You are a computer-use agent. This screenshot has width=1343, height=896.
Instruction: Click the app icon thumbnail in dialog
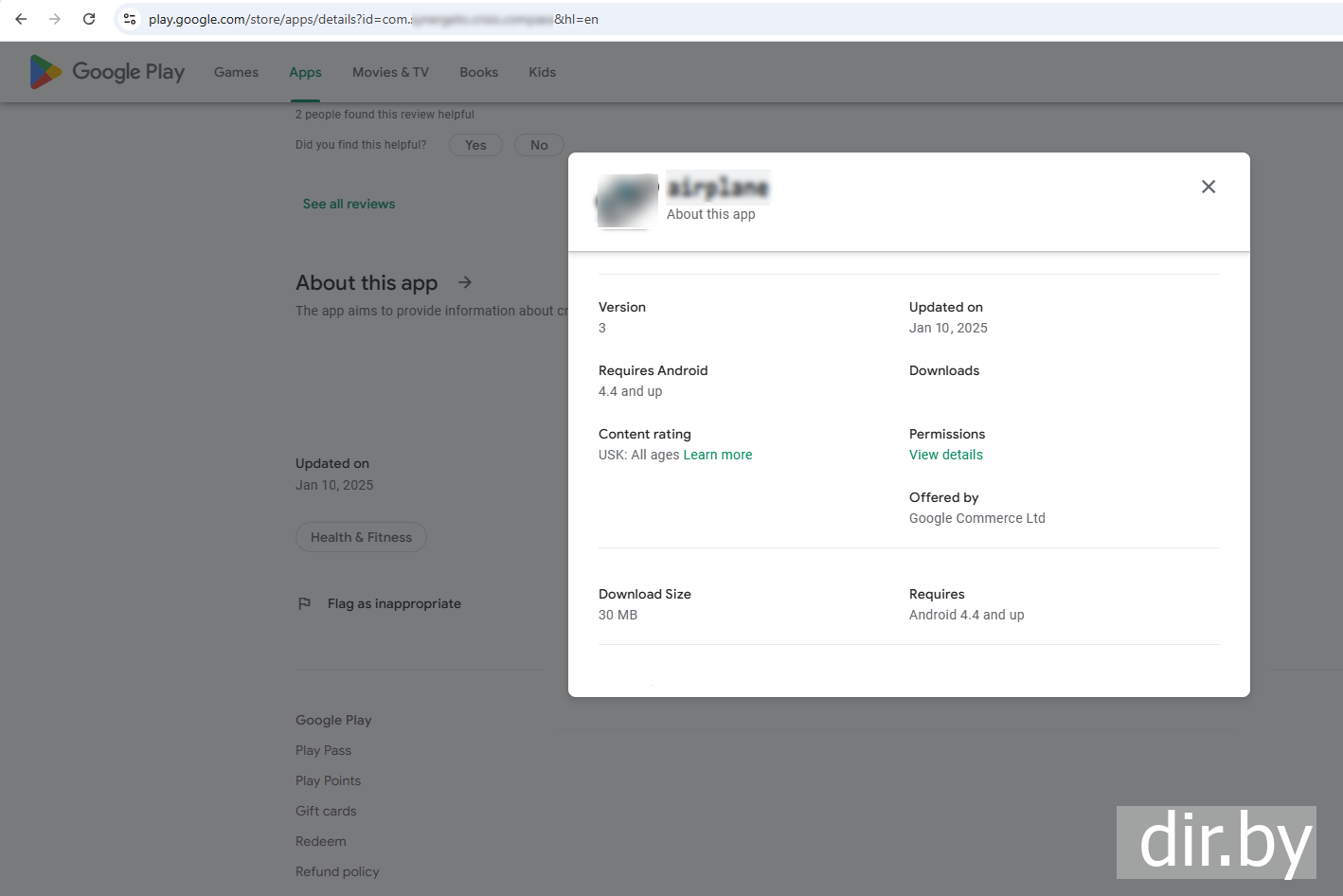[627, 201]
